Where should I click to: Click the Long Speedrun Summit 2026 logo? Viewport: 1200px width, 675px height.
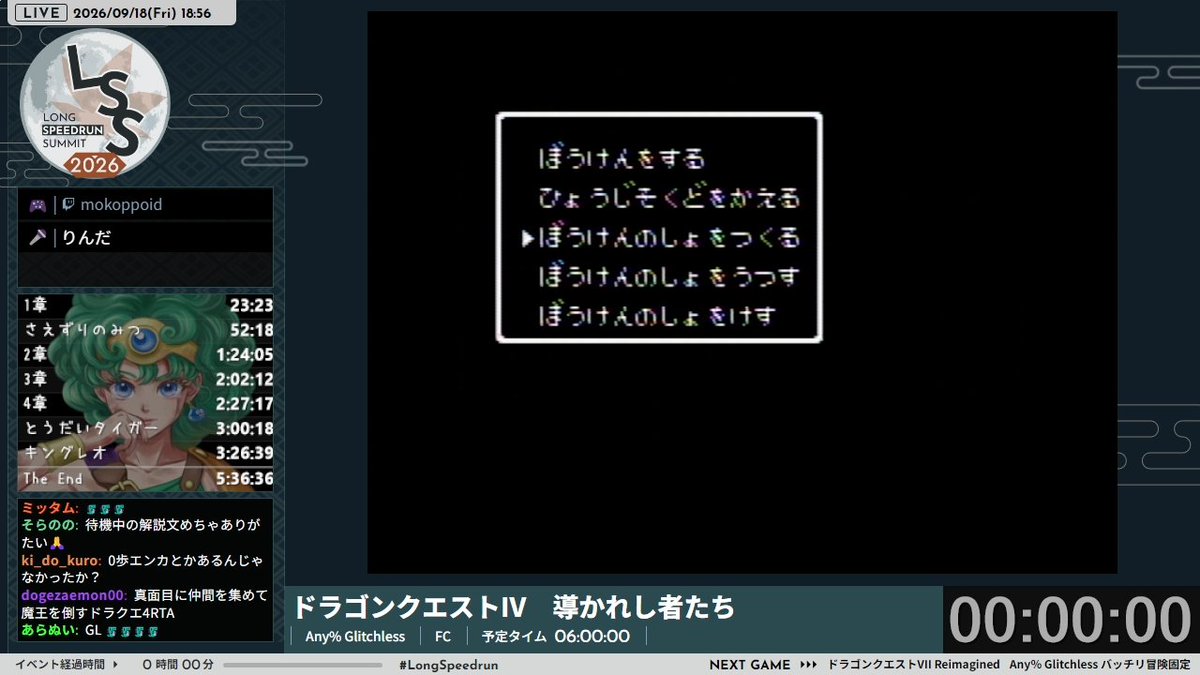pyautogui.click(x=95, y=102)
